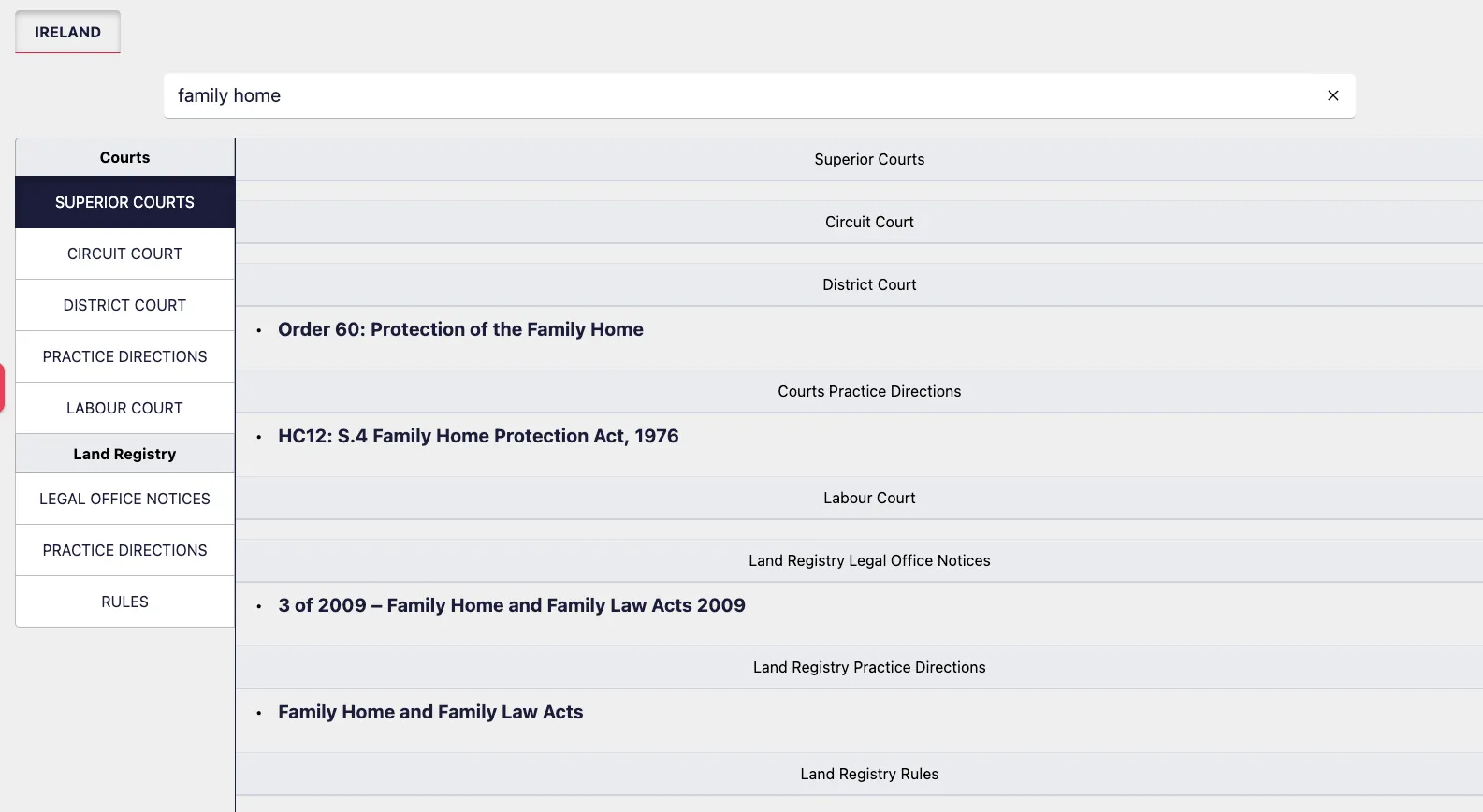Open Courts Practice Directions sidebar item
Screen dimensions: 1483x812
[x=124, y=356]
